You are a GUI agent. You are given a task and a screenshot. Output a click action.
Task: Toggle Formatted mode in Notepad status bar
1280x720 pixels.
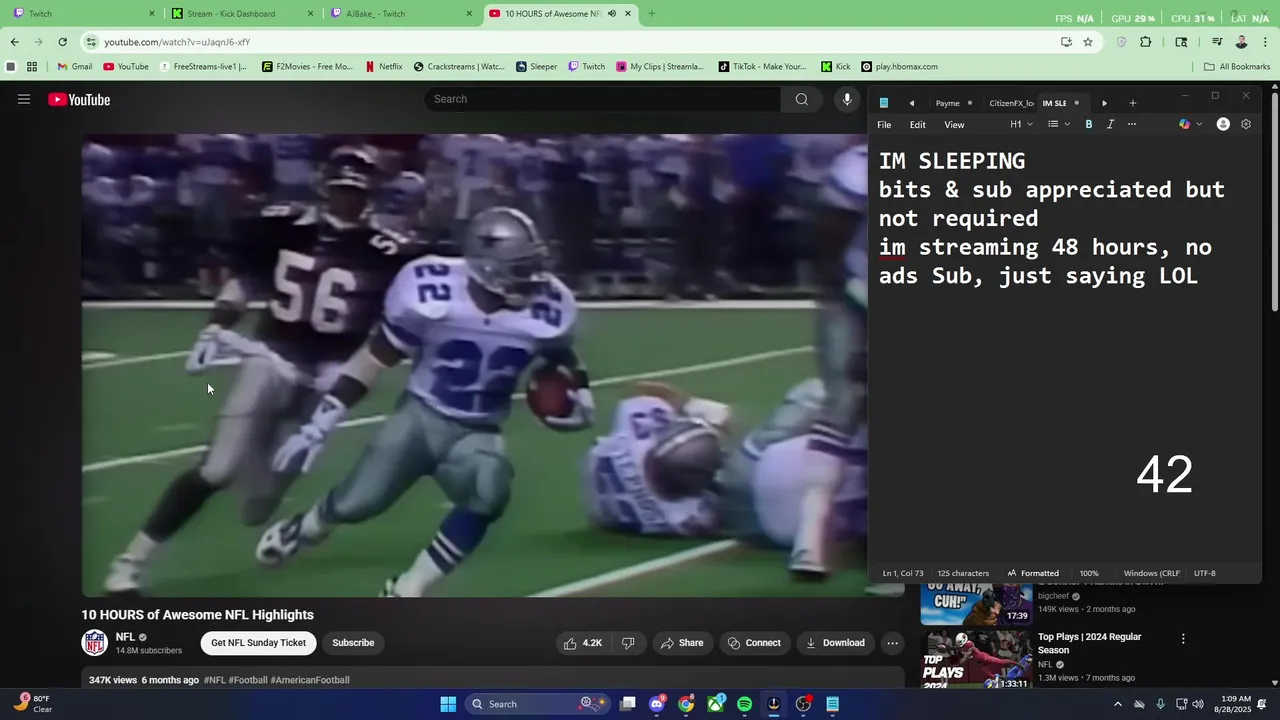click(1033, 573)
